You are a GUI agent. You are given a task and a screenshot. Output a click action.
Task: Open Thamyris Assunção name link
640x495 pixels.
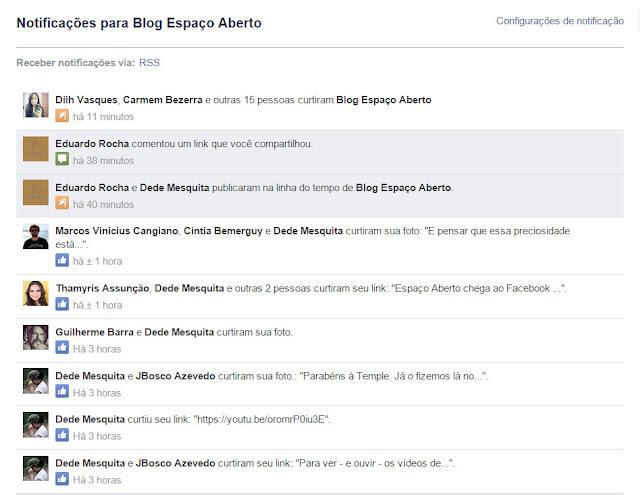click(x=102, y=288)
